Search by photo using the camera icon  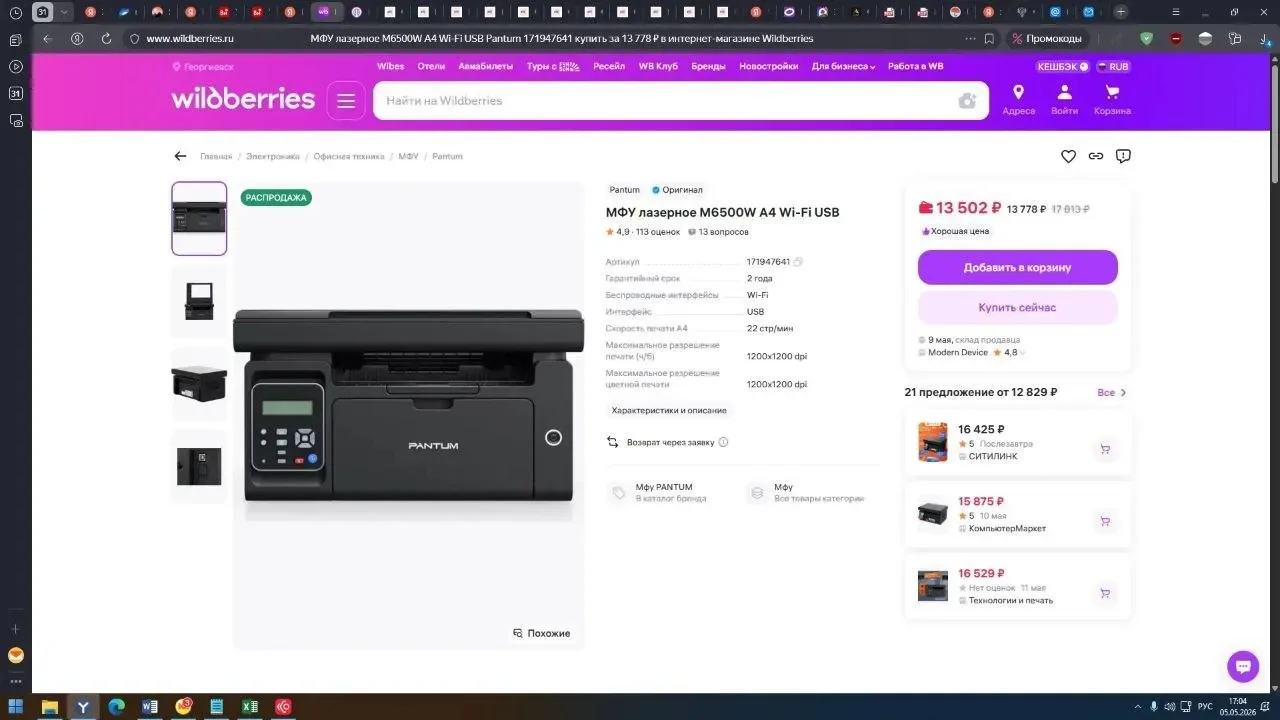967,101
